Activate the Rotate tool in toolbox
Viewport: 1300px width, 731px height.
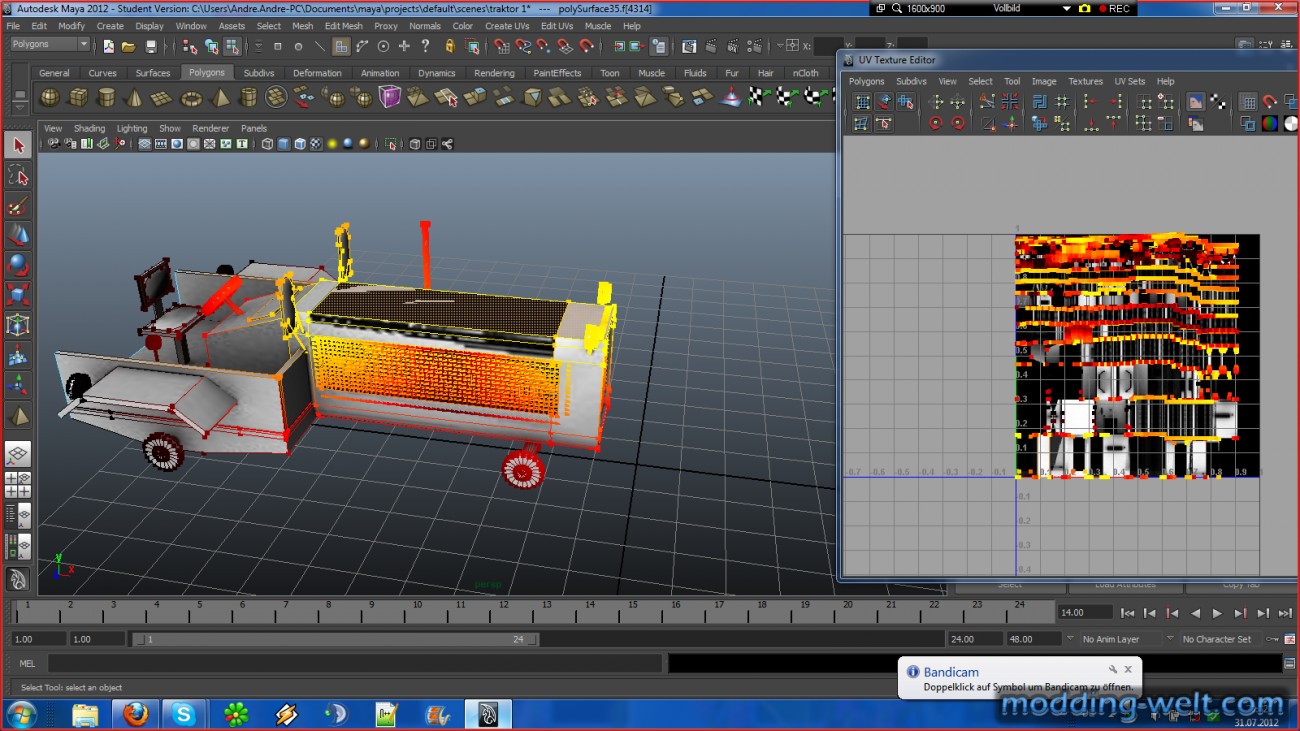point(18,266)
